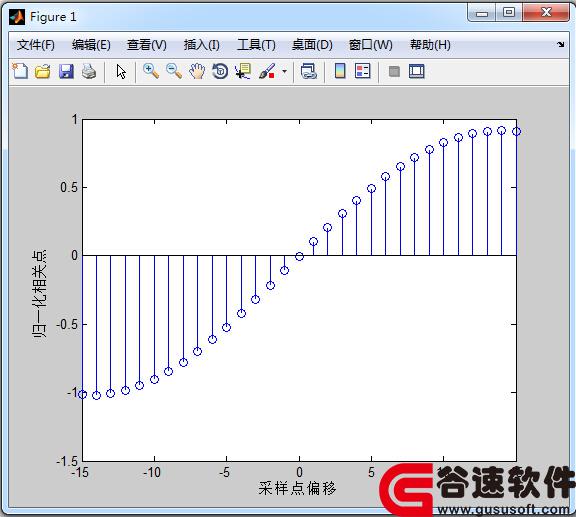Viewport: 576px width, 517px height.
Task: Save figure with floppy disk icon
Action: coord(66,71)
